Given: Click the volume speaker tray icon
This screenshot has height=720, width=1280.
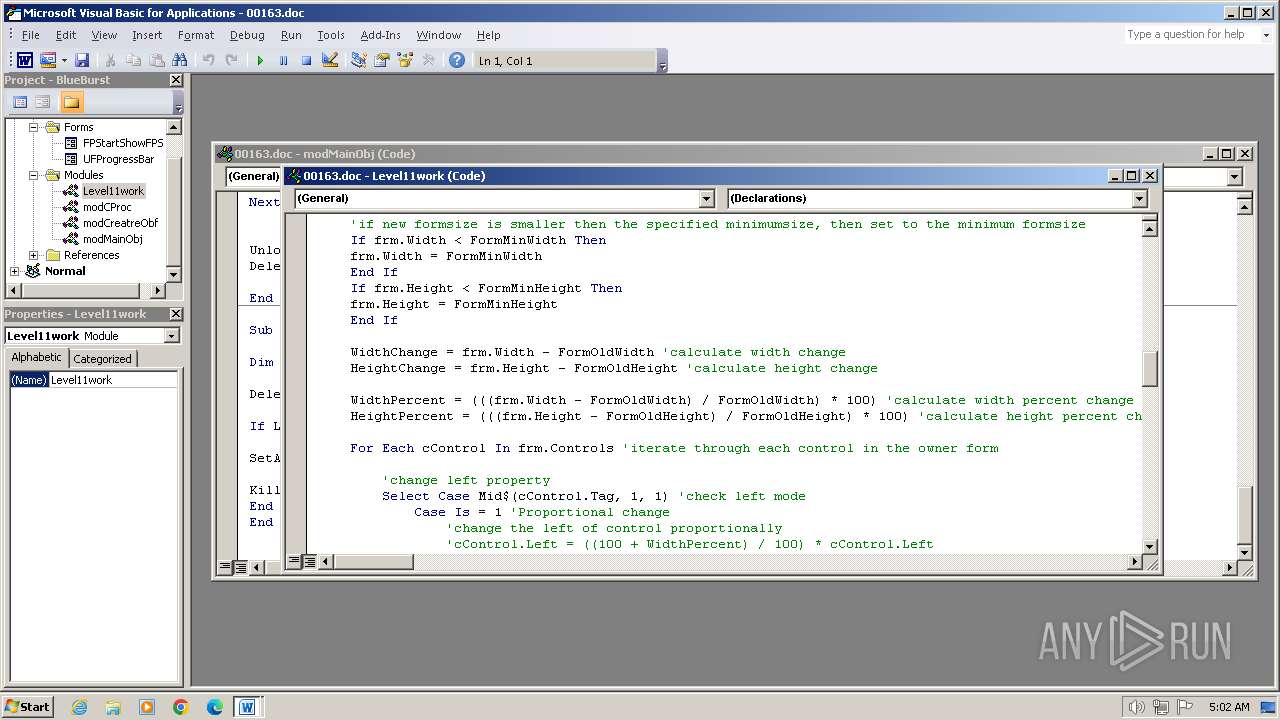Looking at the screenshot, I should tap(1136, 707).
